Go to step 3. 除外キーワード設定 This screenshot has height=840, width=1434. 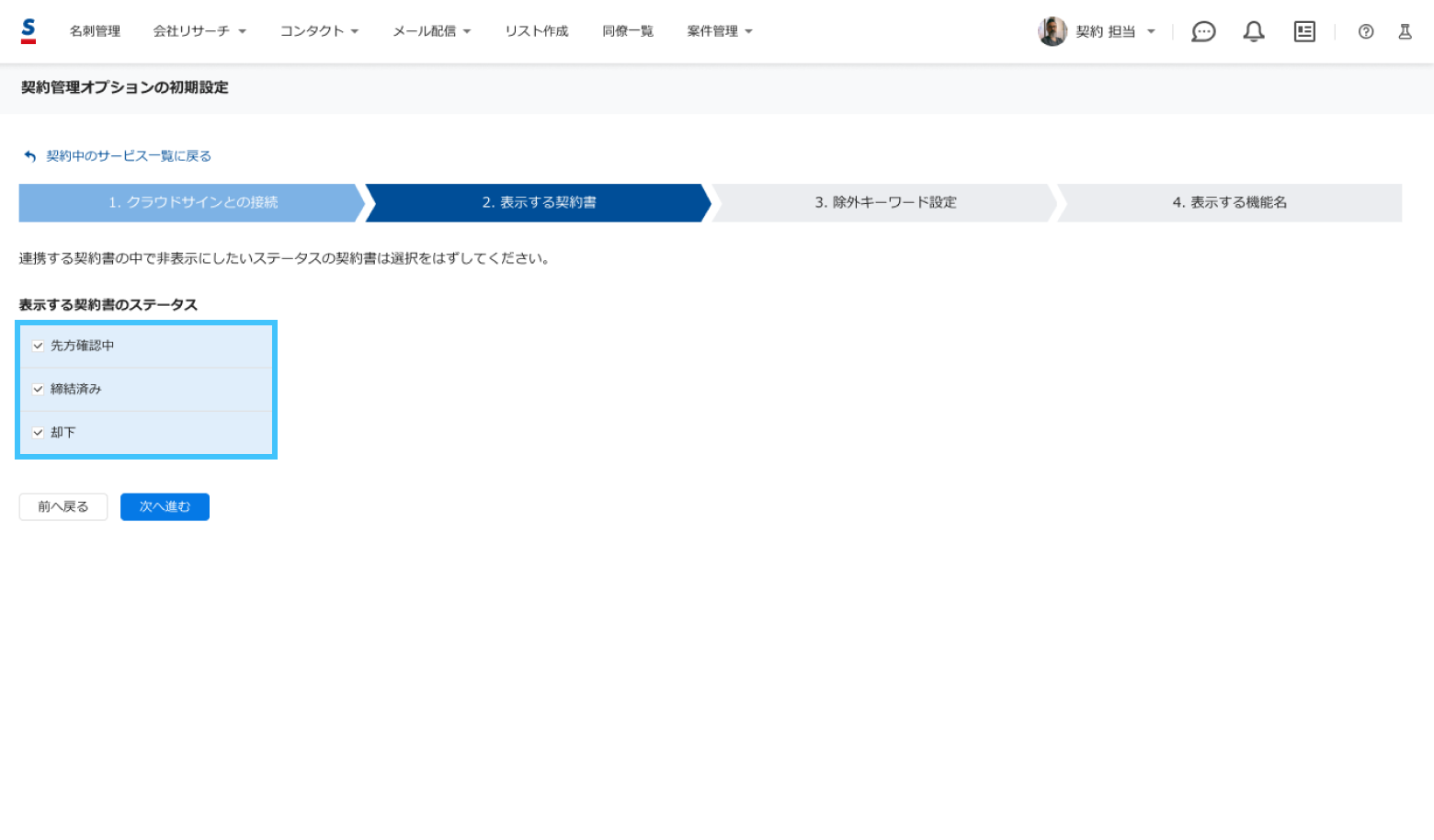click(885, 202)
